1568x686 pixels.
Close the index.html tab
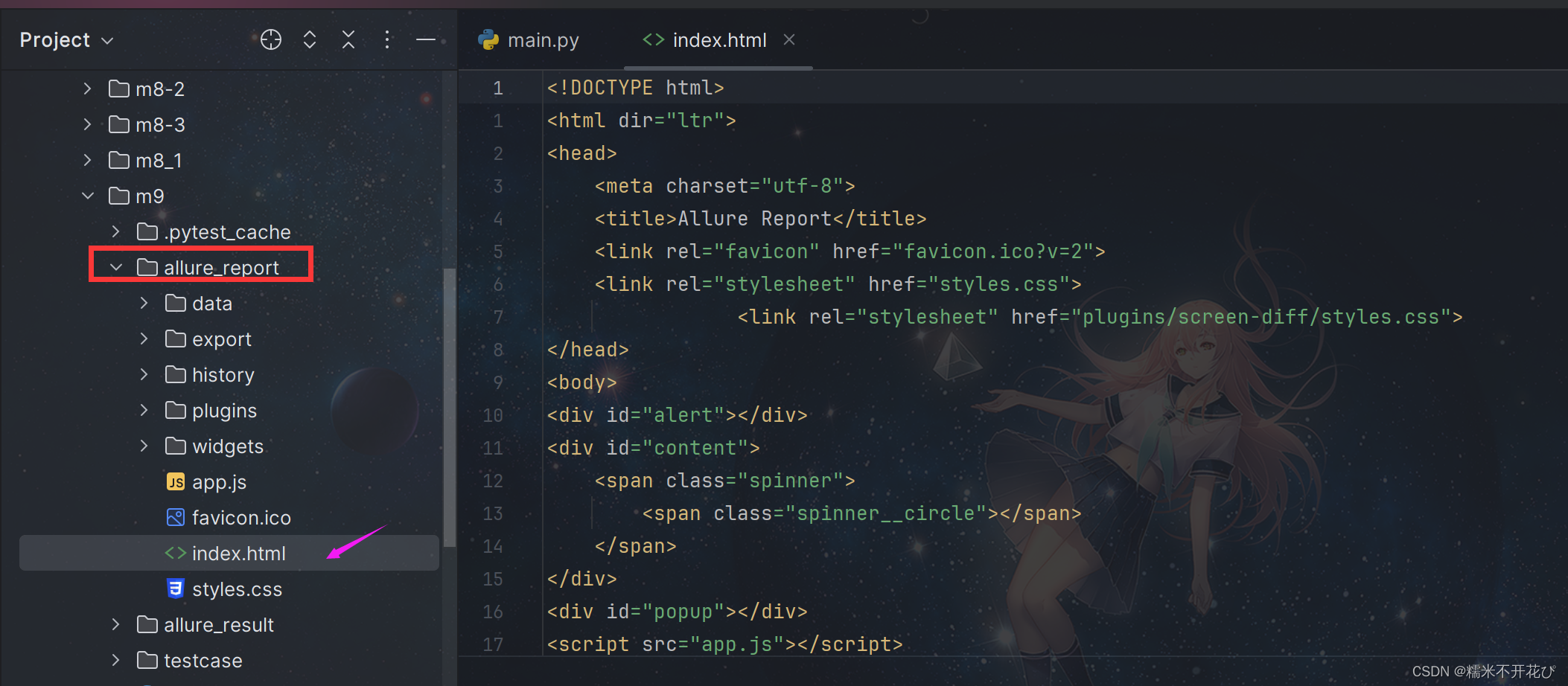coord(789,39)
